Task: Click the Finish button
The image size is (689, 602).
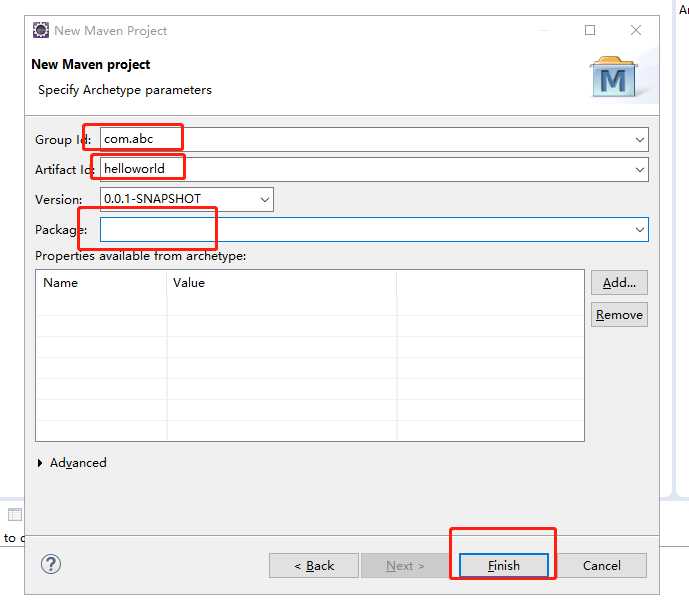Action: [x=504, y=565]
